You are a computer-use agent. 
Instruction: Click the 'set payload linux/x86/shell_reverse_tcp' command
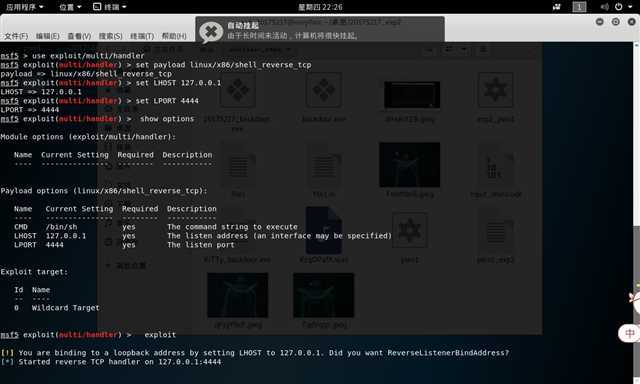click(x=223, y=64)
